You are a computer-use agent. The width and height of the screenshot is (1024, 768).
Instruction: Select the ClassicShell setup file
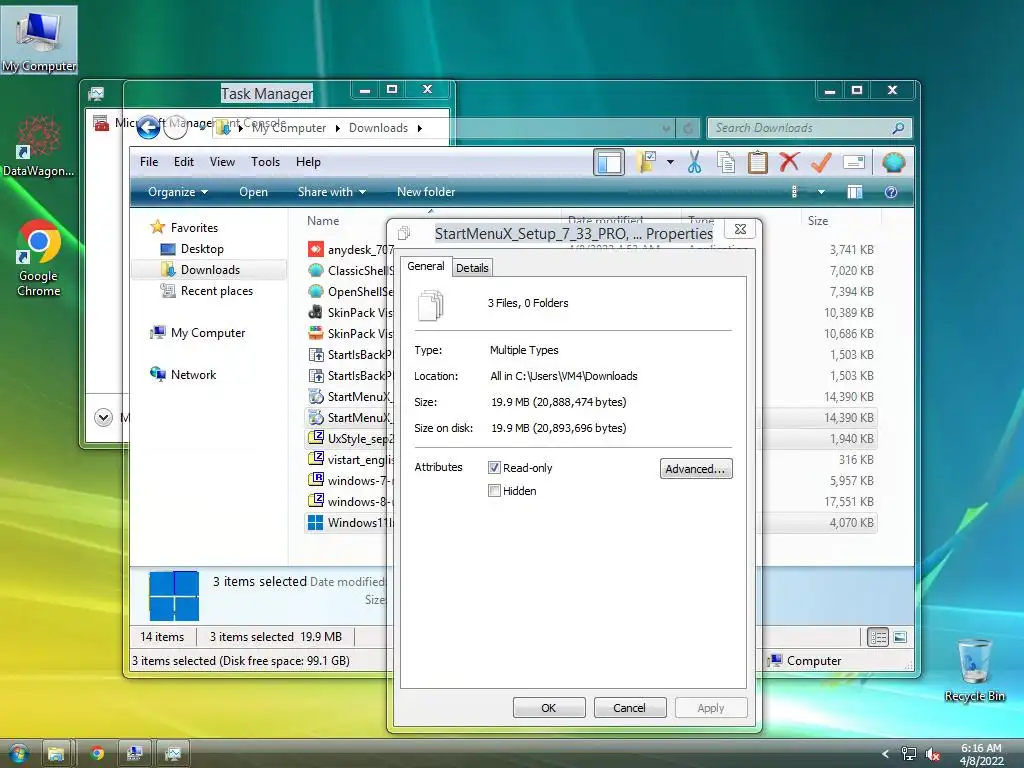coord(351,270)
